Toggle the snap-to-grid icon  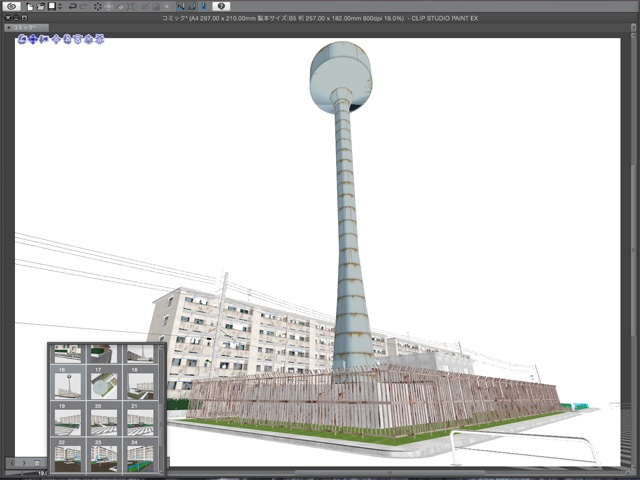[x=202, y=7]
